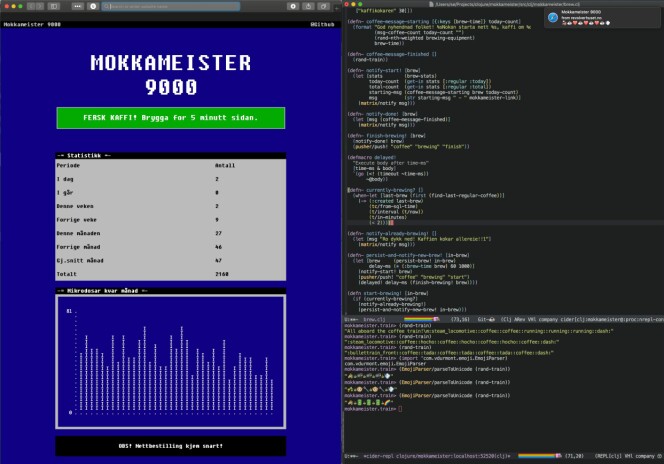Select the 'Forrige månad' statistics row
The height and width of the screenshot is (464, 664).
tap(171, 247)
